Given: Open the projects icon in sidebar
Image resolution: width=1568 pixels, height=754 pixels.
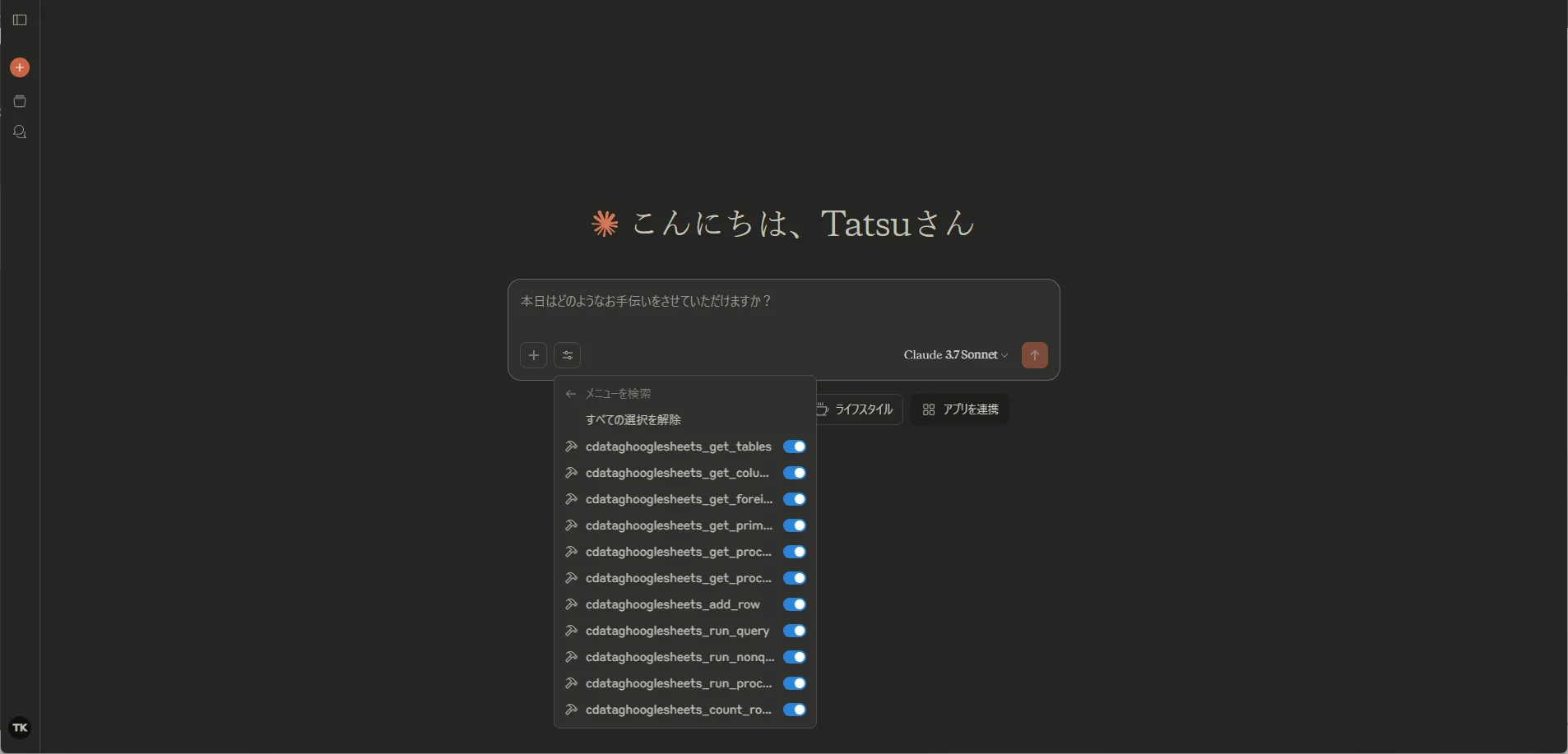Looking at the screenshot, I should pos(20,101).
